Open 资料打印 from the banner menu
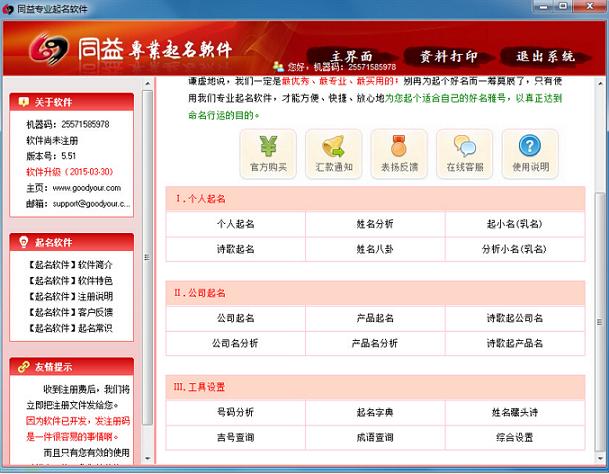This screenshot has height=474, width=609. [449, 57]
